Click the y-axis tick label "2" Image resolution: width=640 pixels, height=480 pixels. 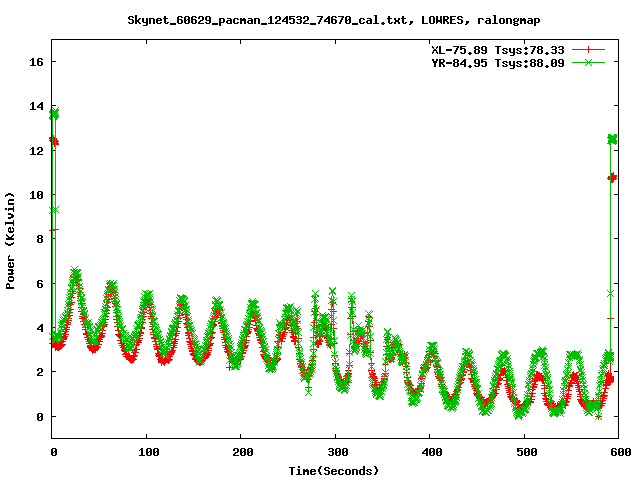[x=40, y=372]
